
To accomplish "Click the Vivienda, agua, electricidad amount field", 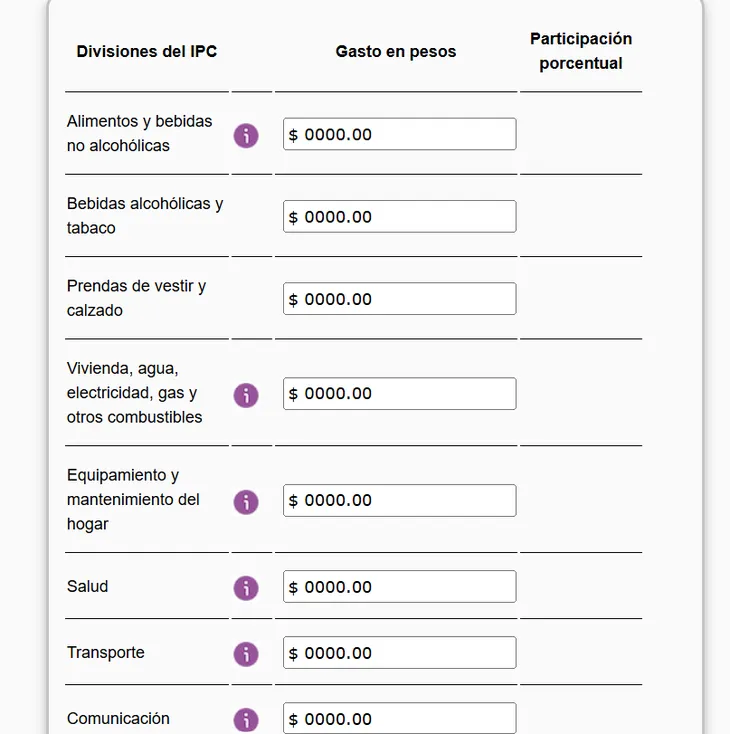I will (x=400, y=394).
